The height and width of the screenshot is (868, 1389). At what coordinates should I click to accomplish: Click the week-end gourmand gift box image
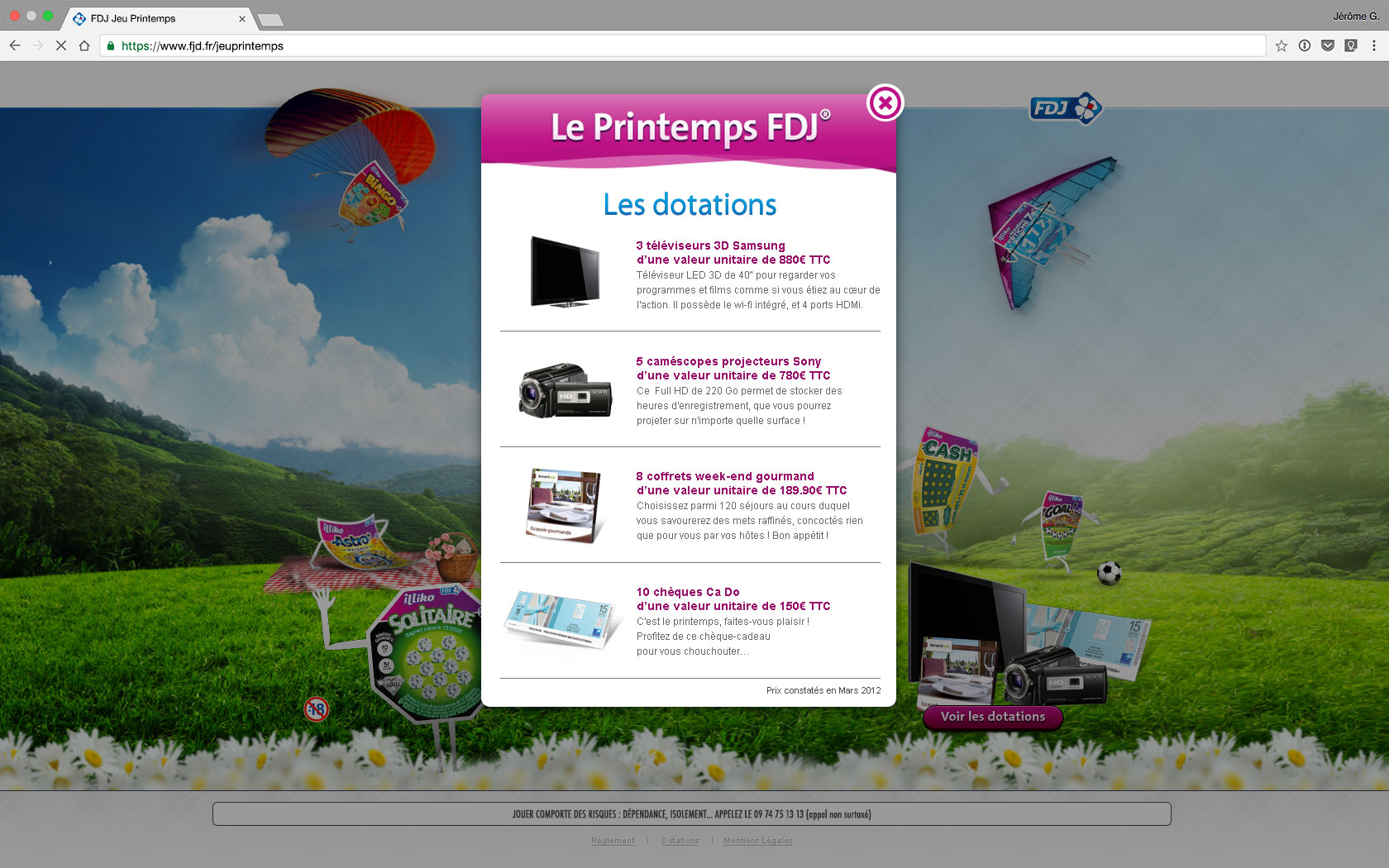[x=564, y=505]
